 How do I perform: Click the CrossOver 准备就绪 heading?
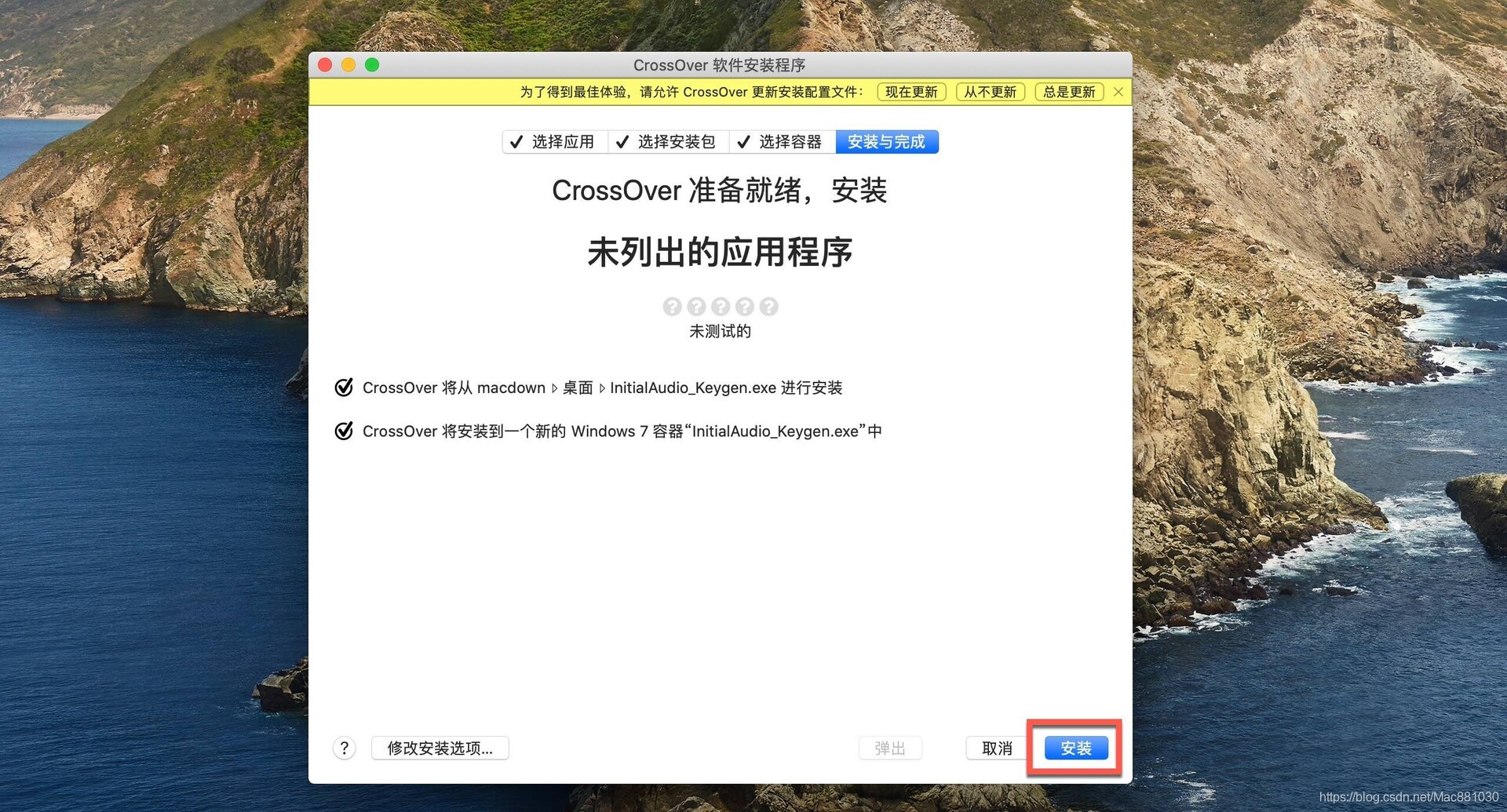[720, 191]
